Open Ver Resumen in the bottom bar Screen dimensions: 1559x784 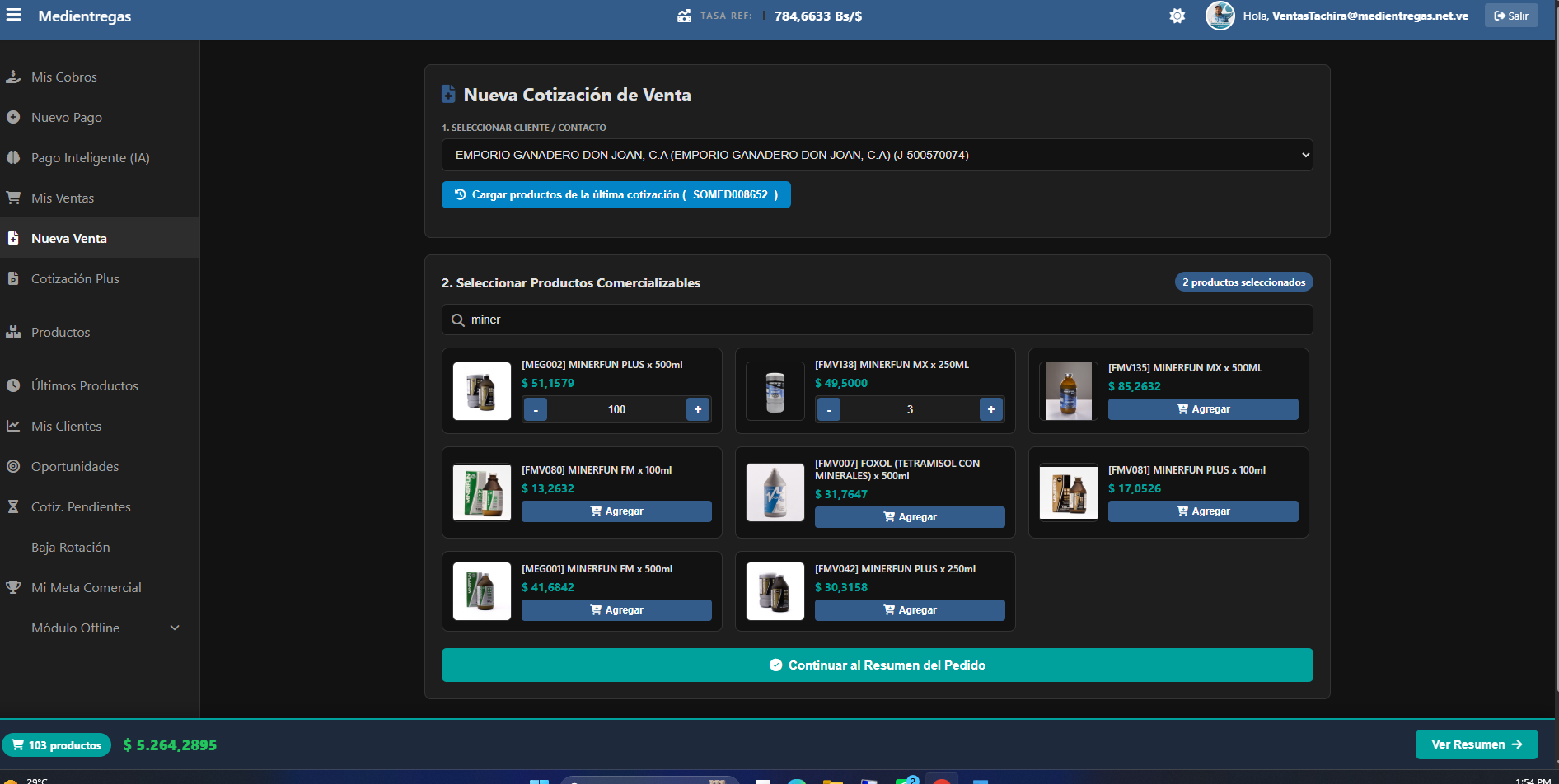pyautogui.click(x=1477, y=744)
